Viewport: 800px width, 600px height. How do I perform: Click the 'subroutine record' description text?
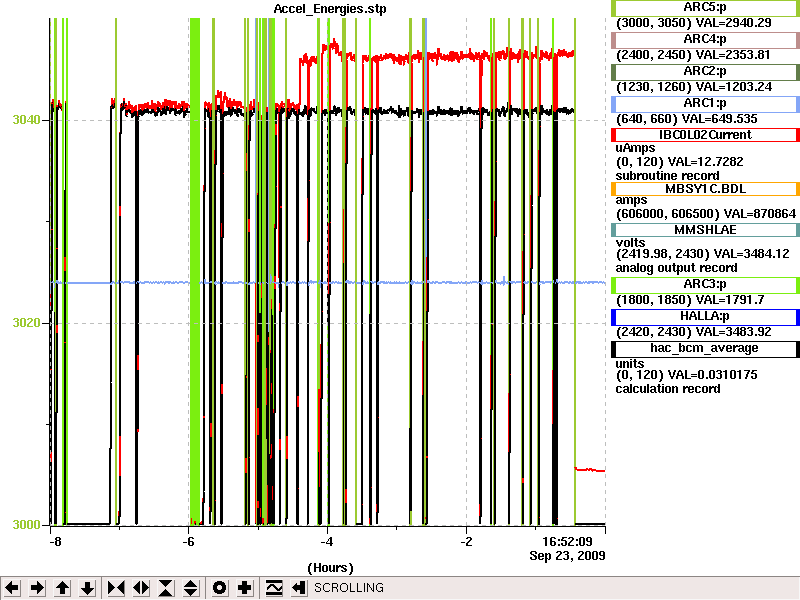coord(667,176)
